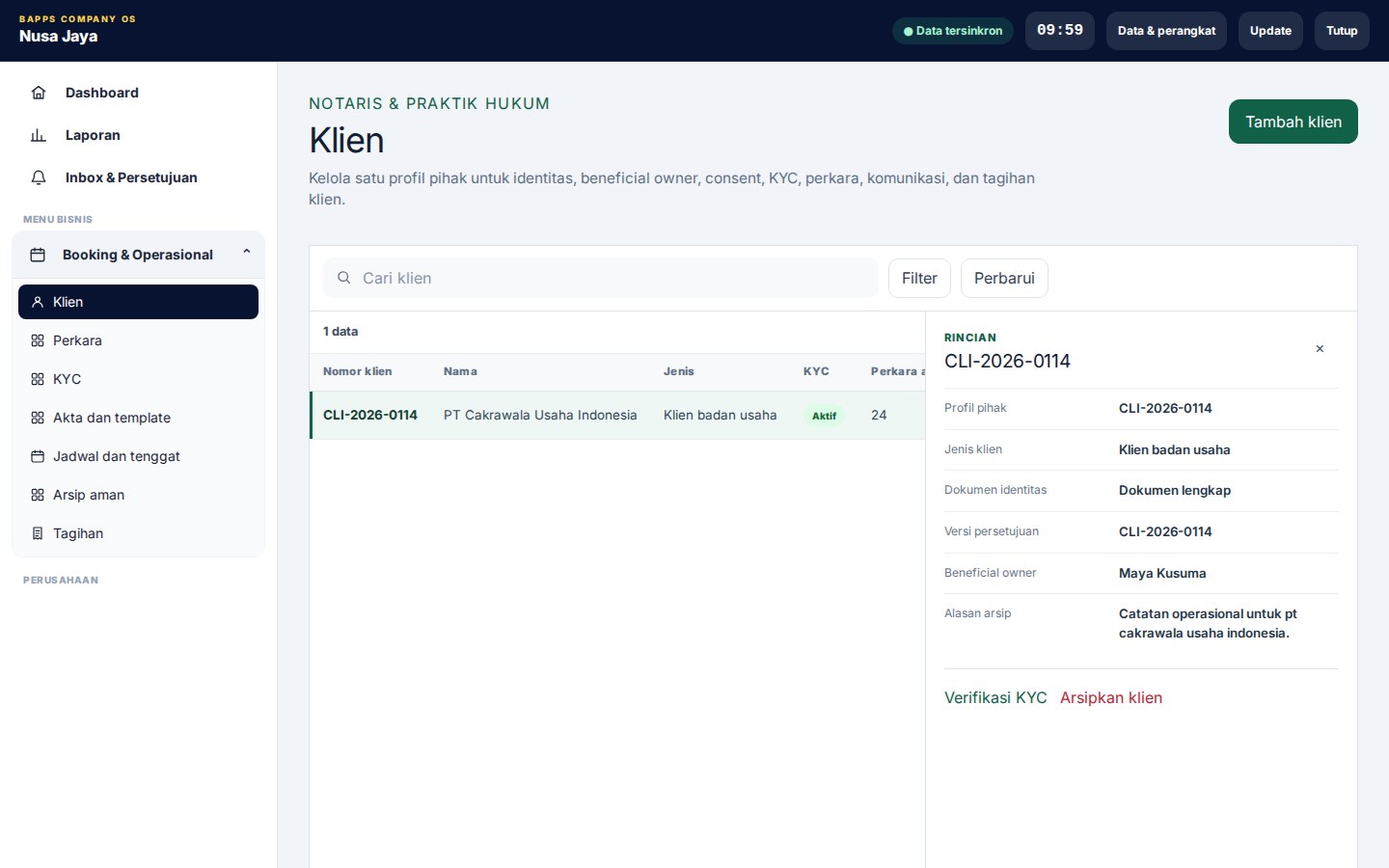The height and width of the screenshot is (868, 1389).
Task: Click the Inbox & Persetujuan bell icon
Action: 39,177
